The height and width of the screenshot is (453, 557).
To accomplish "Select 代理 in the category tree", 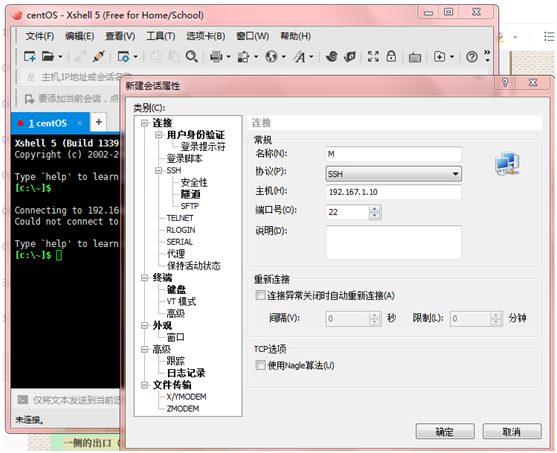I will pos(176,254).
